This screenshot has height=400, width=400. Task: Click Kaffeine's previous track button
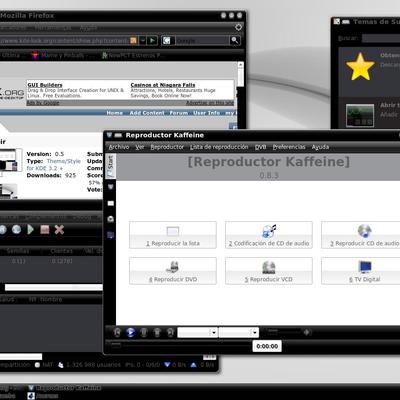click(x=117, y=332)
